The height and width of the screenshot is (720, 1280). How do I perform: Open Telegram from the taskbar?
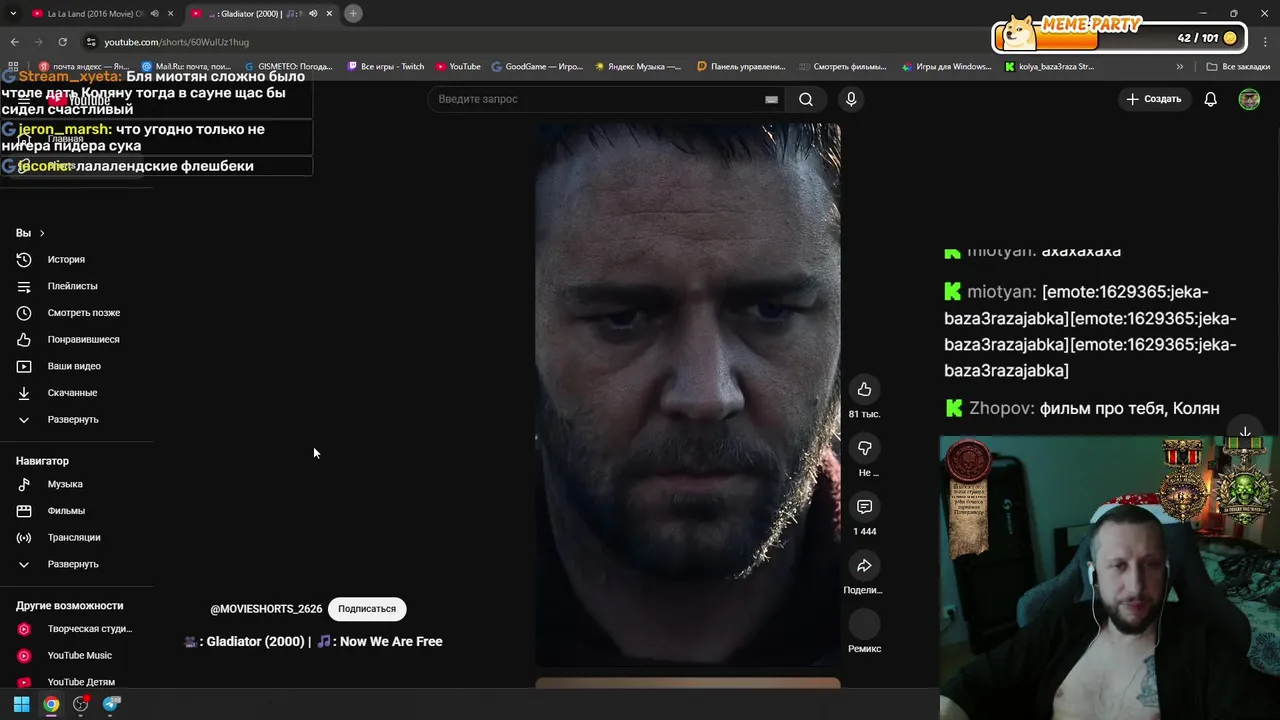click(111, 704)
